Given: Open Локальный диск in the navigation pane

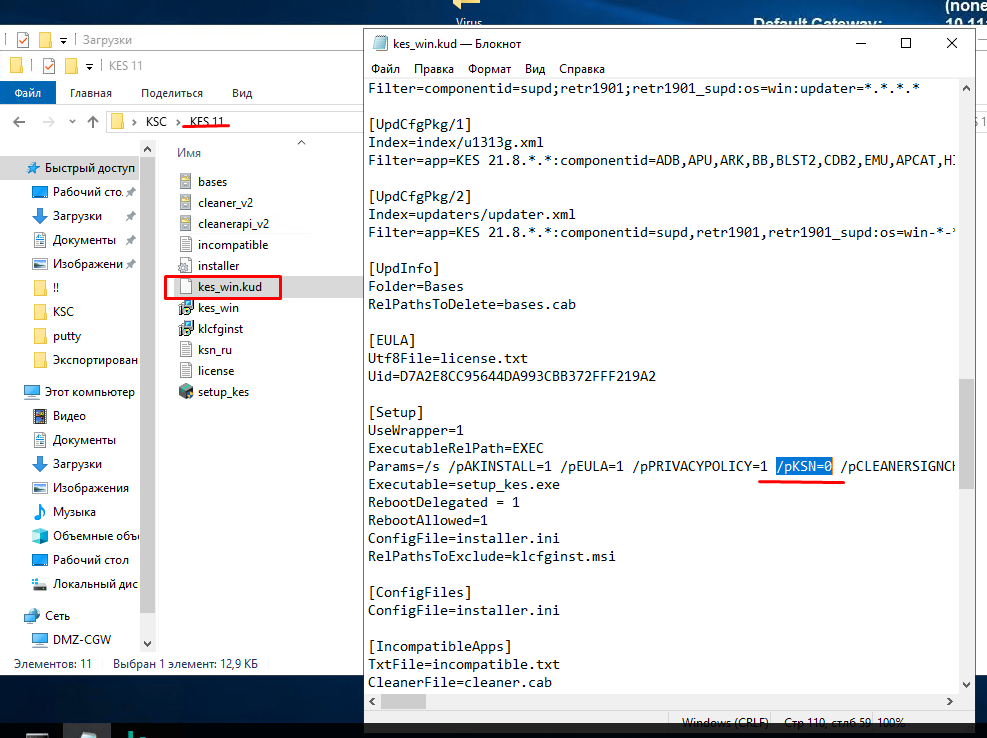Looking at the screenshot, I should coord(95,584).
